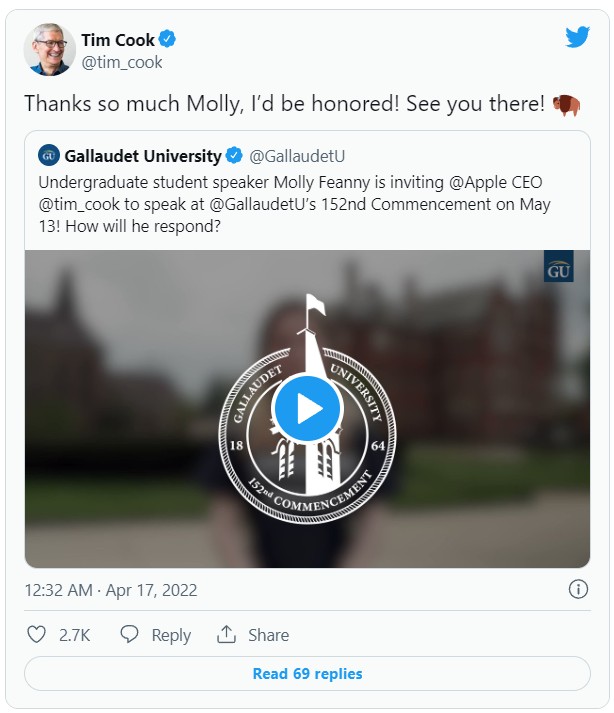Open the 12:32 AM Apr 17, 2022 timestamp
Viewport: 614px width, 713px height.
click(111, 590)
